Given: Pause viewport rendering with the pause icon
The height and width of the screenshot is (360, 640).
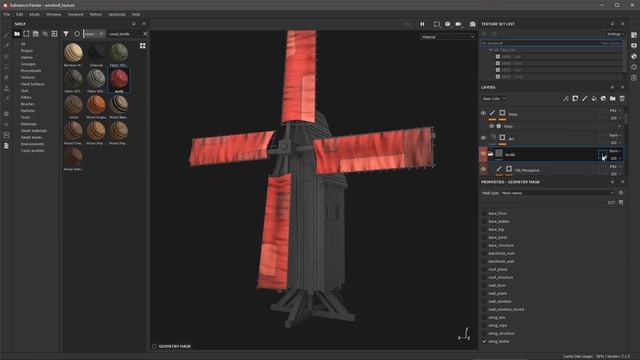Looking at the screenshot, I should click(422, 24).
